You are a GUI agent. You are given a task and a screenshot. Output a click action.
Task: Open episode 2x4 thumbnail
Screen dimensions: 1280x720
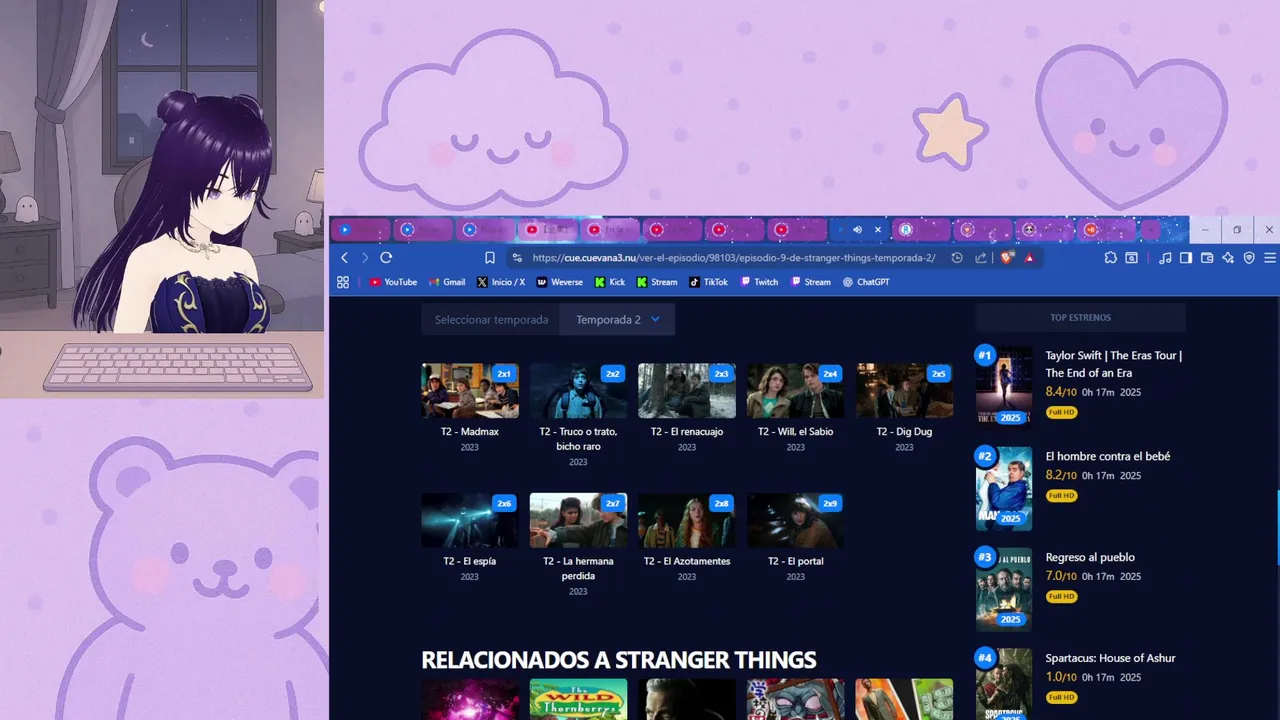coord(795,390)
